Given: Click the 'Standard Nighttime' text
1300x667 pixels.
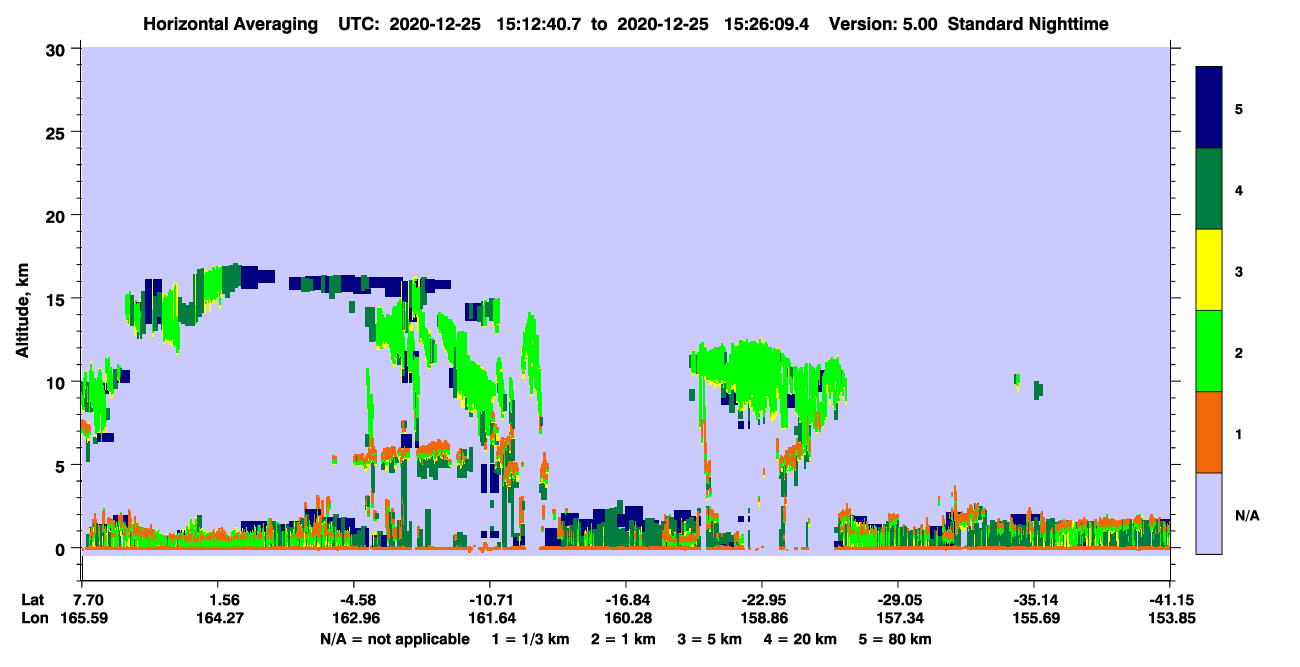Looking at the screenshot, I should coord(1028,23).
